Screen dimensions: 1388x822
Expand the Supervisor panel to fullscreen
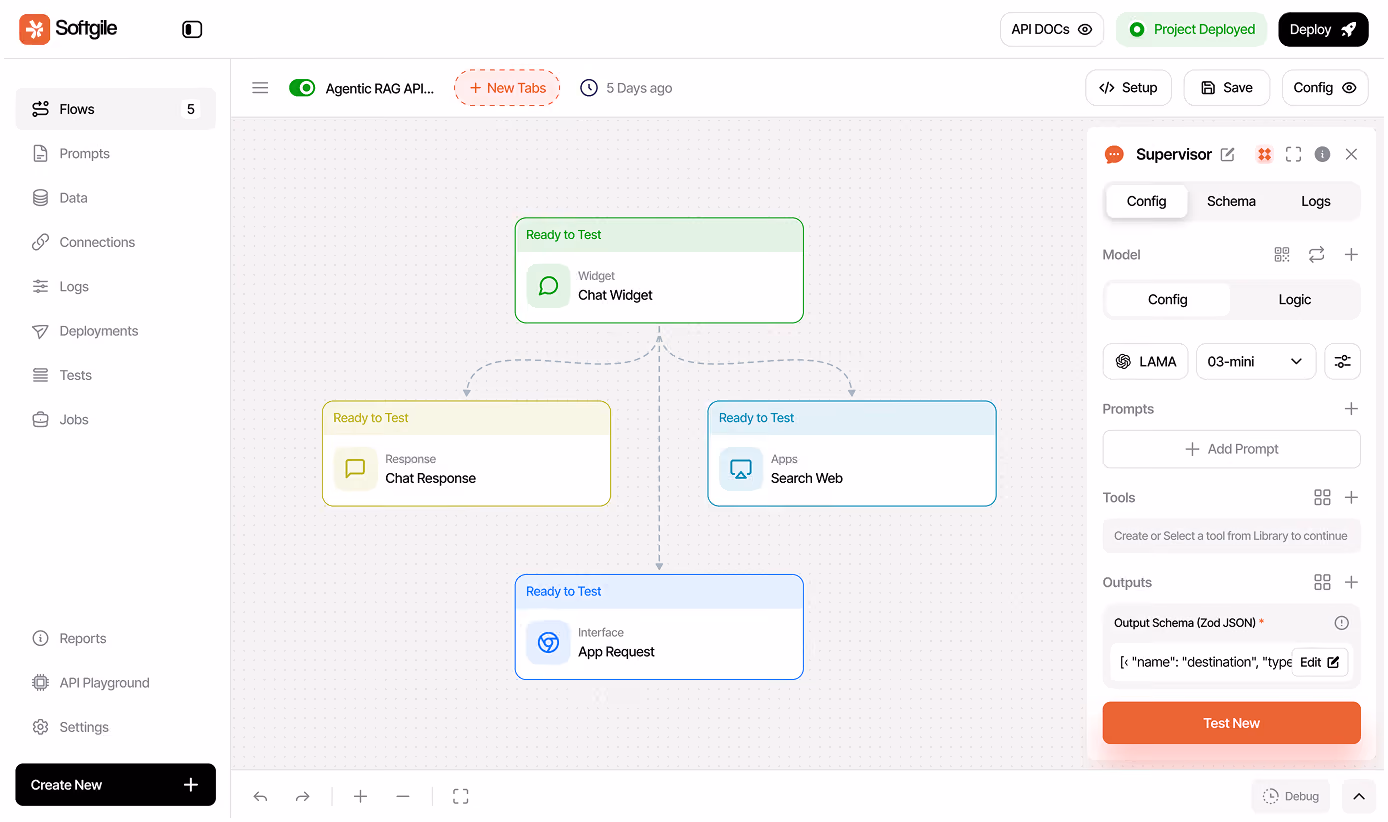pos(1293,154)
